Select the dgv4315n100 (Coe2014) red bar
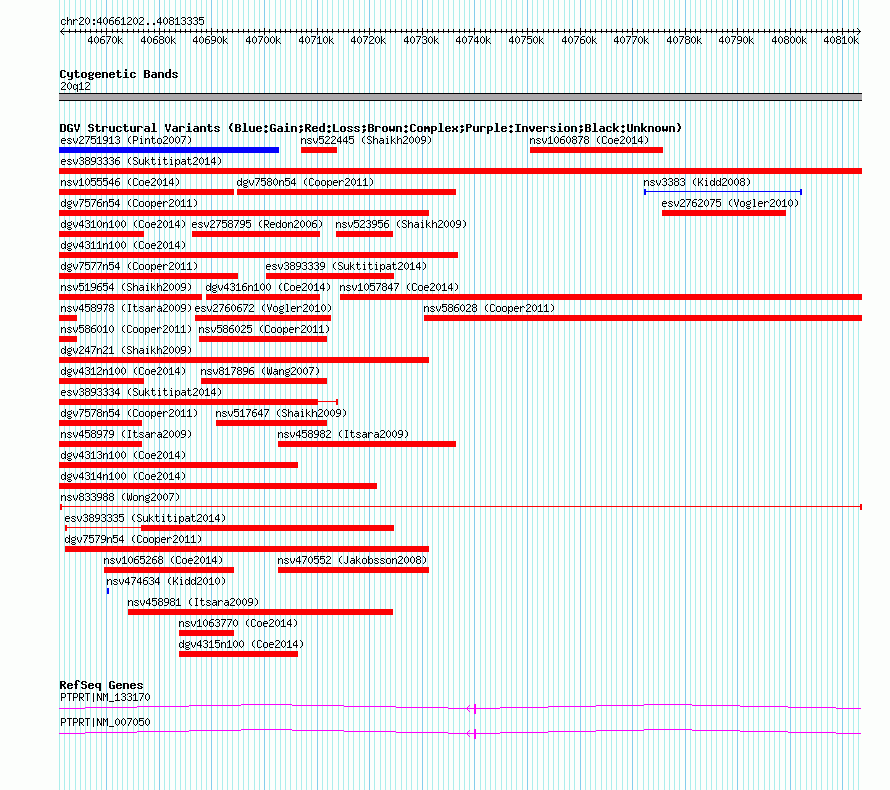This screenshot has height=790, width=890. coord(238,654)
